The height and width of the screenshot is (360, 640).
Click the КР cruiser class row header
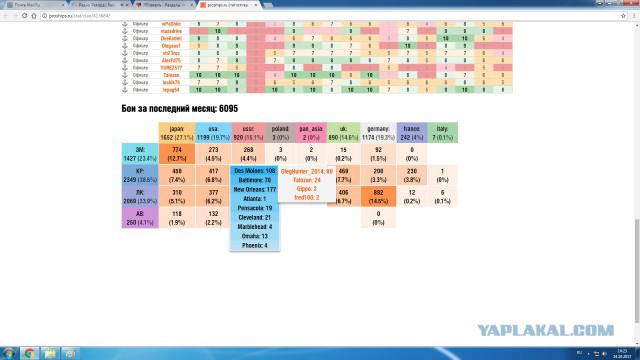(140, 175)
